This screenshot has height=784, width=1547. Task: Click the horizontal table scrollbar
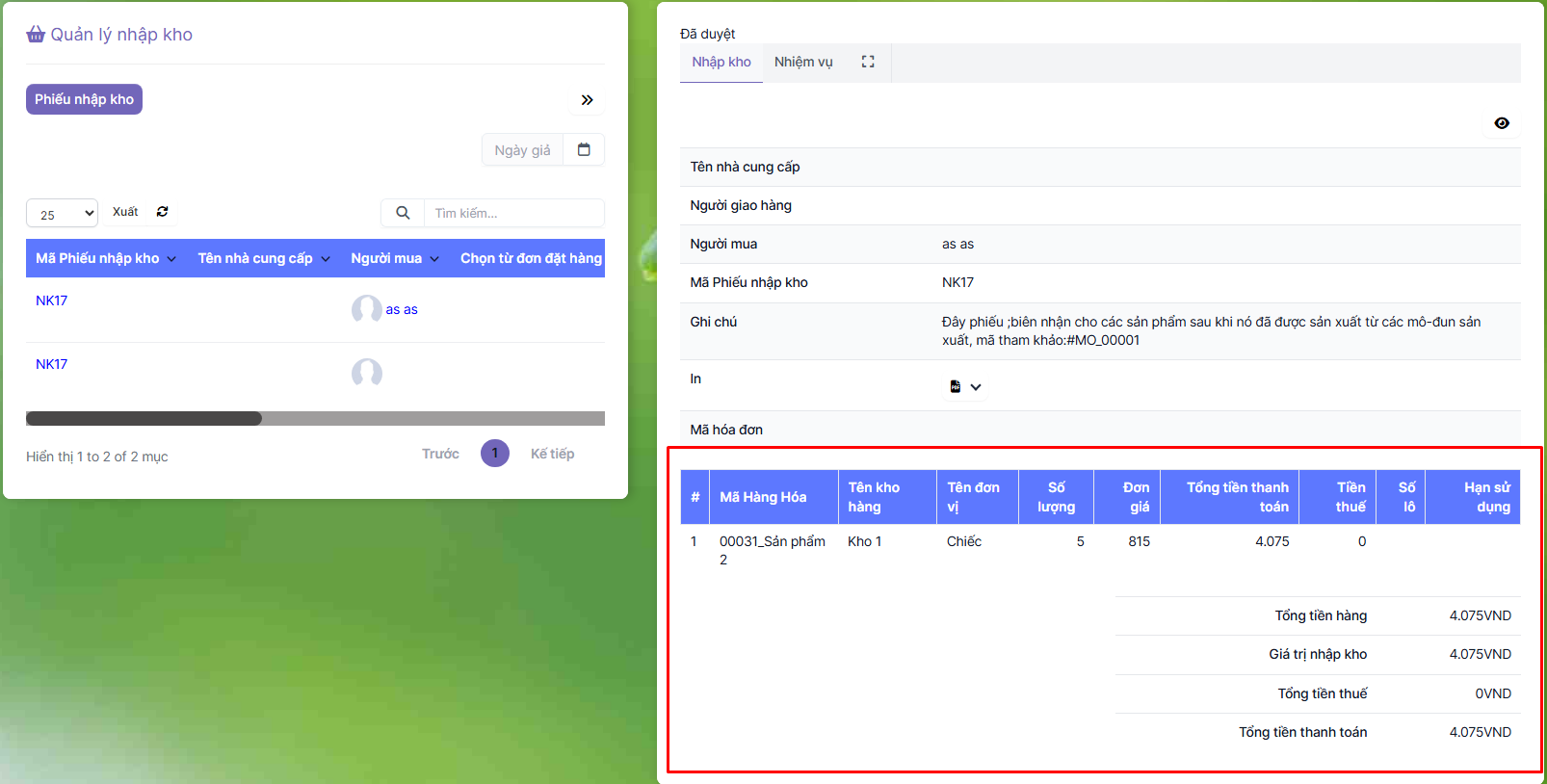[x=144, y=418]
